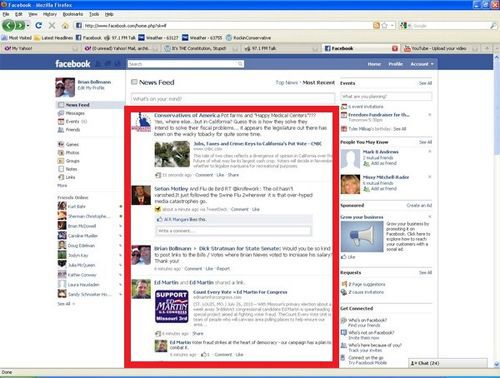The height and width of the screenshot is (378, 500).
Task: Open the Account dropdown in Facebook header
Action: pos(422,64)
